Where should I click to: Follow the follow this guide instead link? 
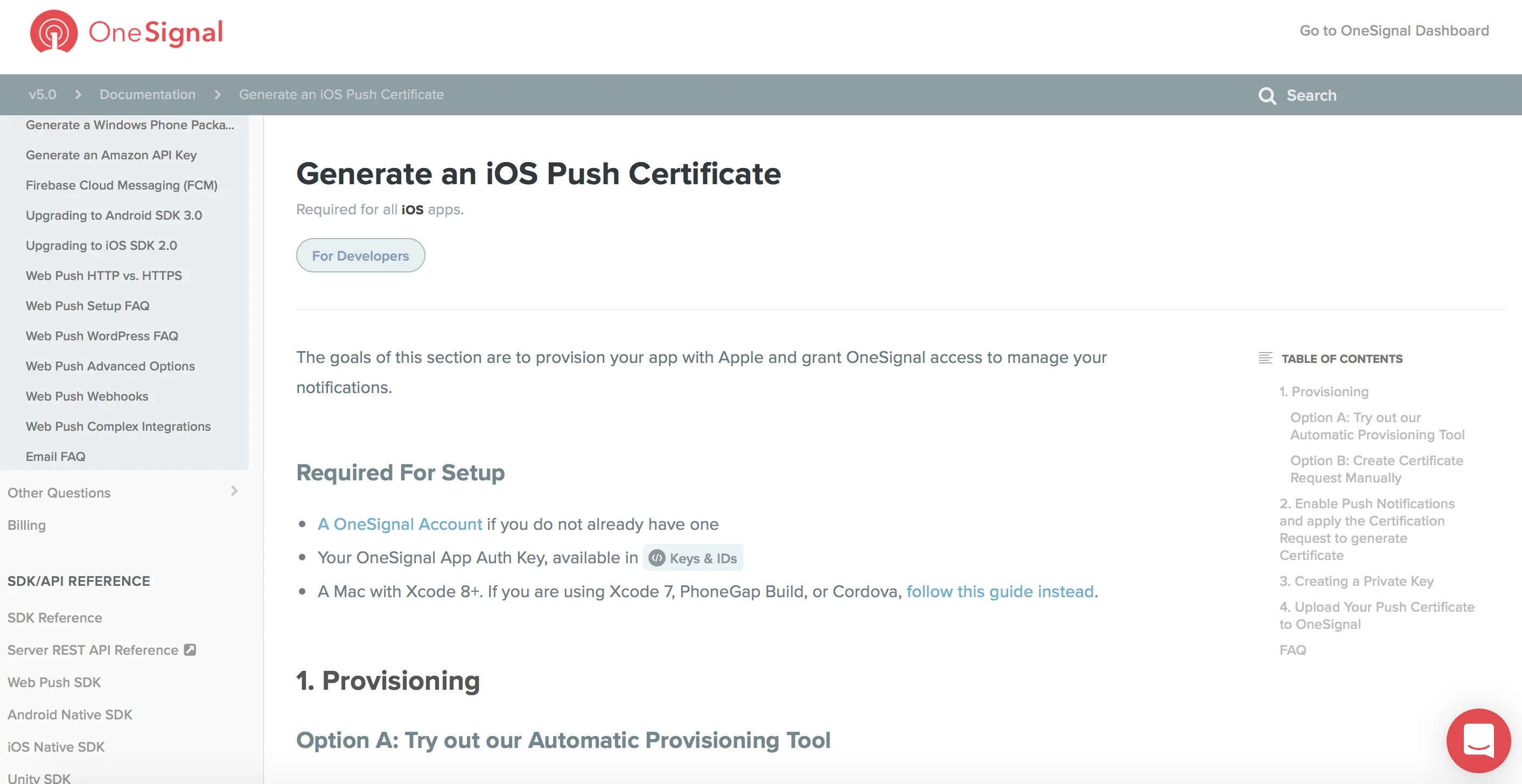(1000, 591)
